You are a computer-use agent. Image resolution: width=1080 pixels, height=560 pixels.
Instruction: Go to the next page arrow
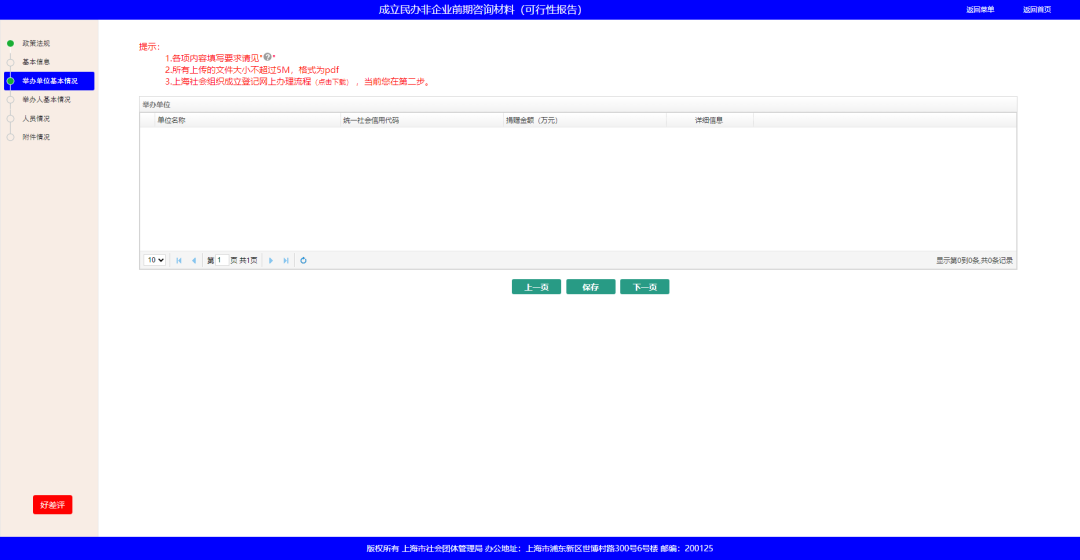(x=271, y=260)
